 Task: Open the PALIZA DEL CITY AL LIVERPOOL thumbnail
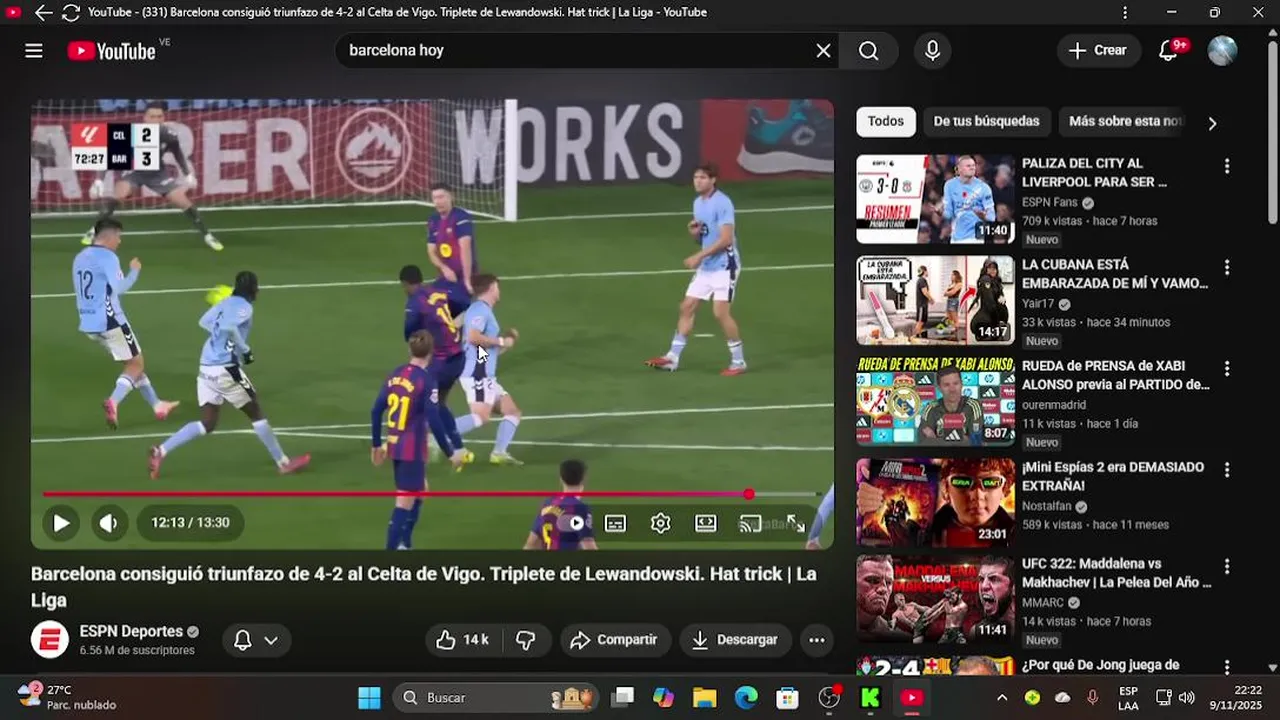pyautogui.click(x=935, y=199)
